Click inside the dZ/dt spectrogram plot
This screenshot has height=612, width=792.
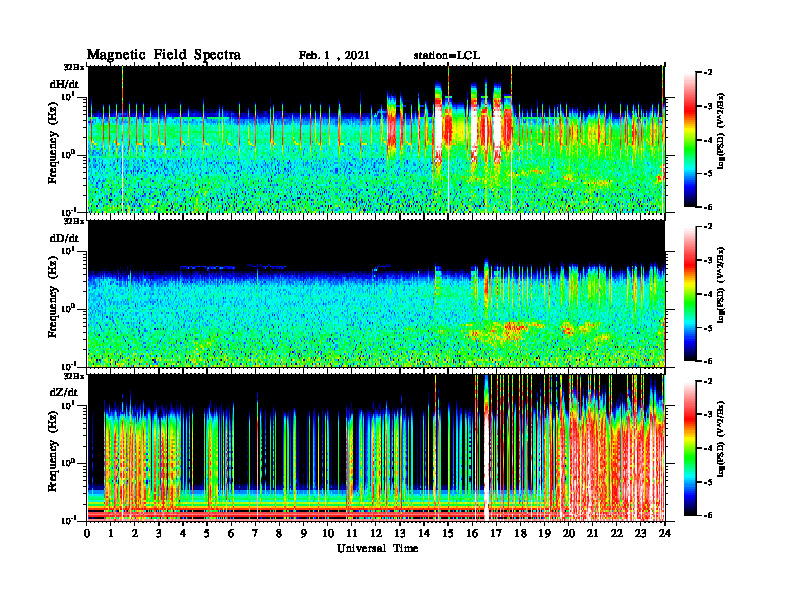376,448
